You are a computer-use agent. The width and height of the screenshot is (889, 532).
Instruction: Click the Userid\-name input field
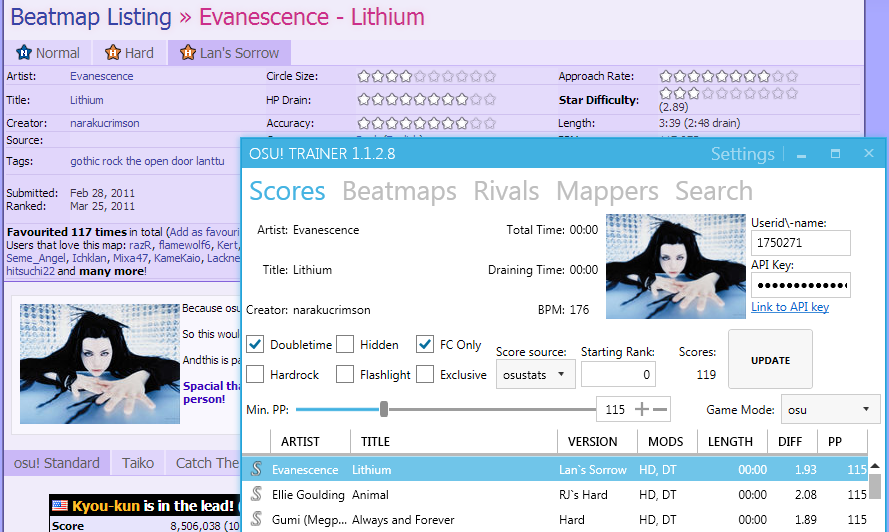coord(801,243)
